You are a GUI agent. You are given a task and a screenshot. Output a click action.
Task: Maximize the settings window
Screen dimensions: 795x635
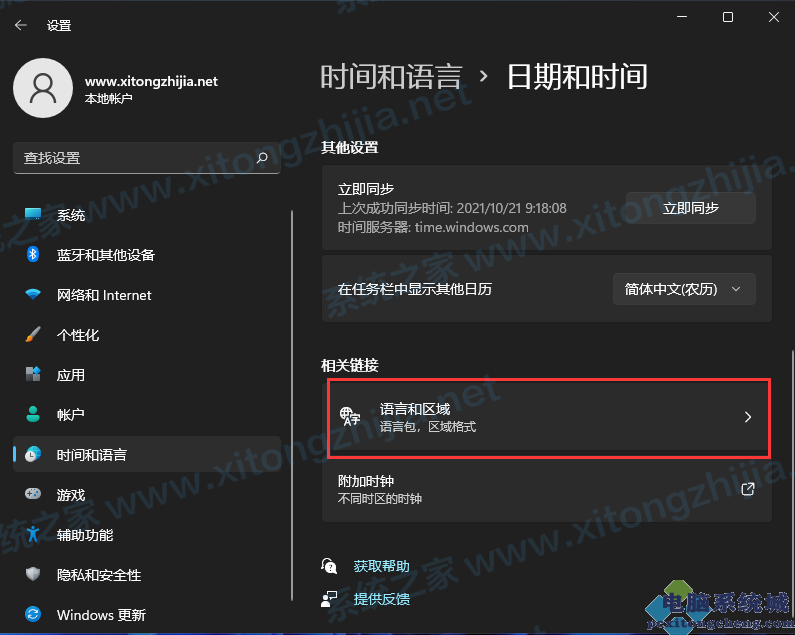pyautogui.click(x=728, y=17)
